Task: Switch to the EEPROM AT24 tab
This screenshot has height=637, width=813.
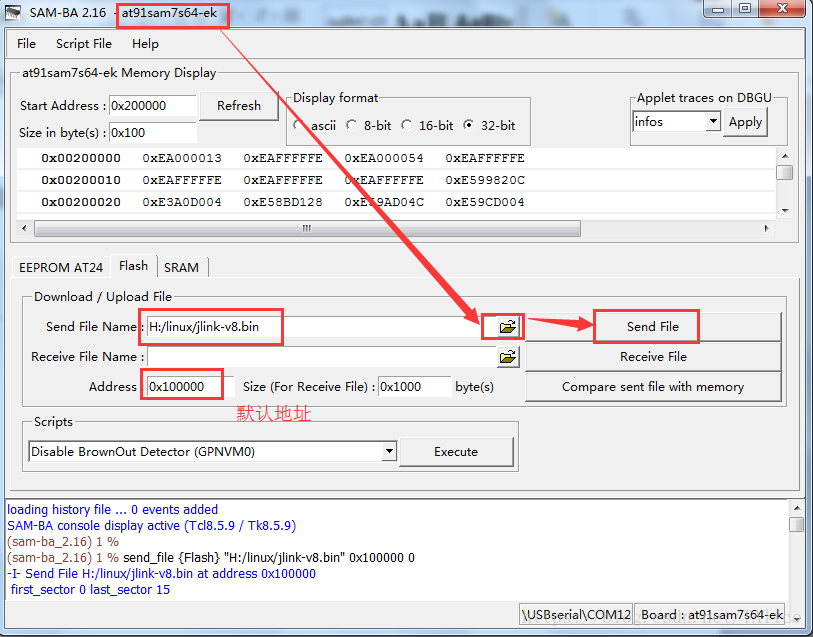Action: point(61,267)
